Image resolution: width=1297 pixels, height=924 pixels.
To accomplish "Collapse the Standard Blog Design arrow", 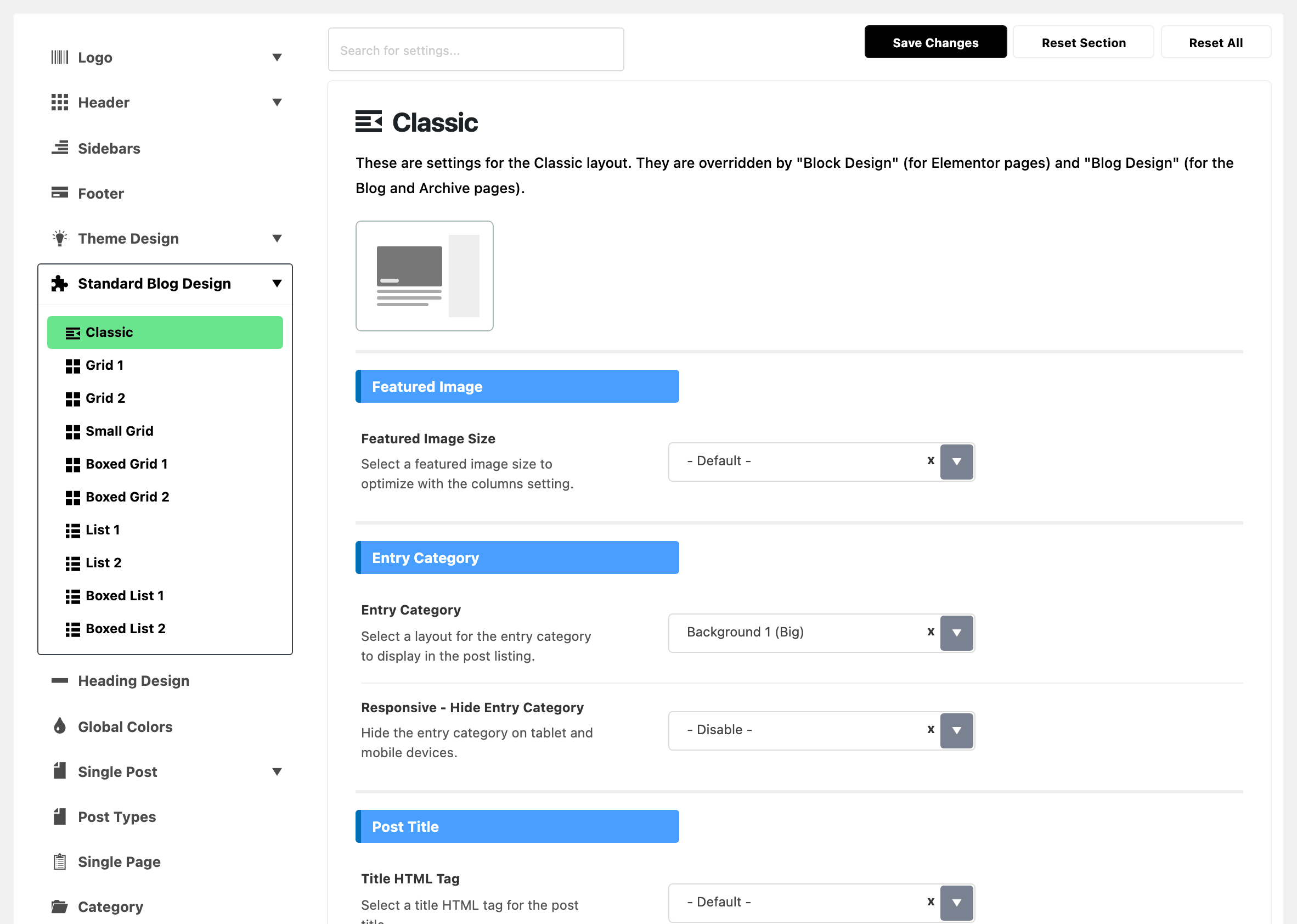I will [x=277, y=283].
